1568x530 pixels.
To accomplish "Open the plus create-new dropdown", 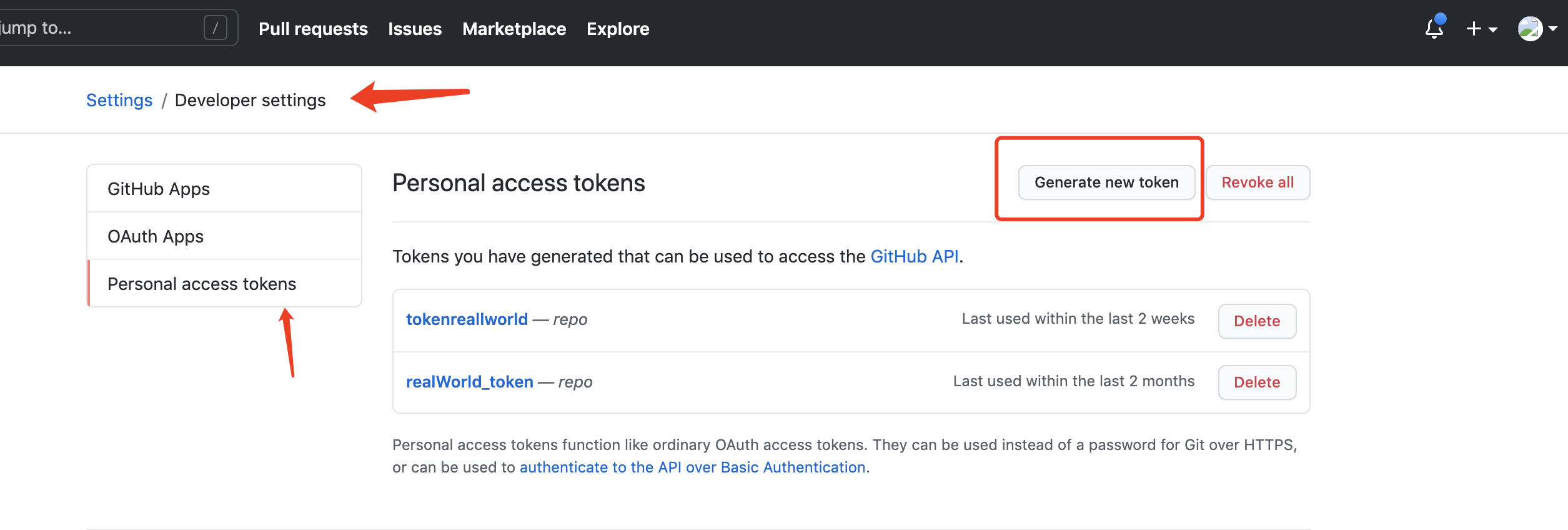I will (x=1481, y=29).
